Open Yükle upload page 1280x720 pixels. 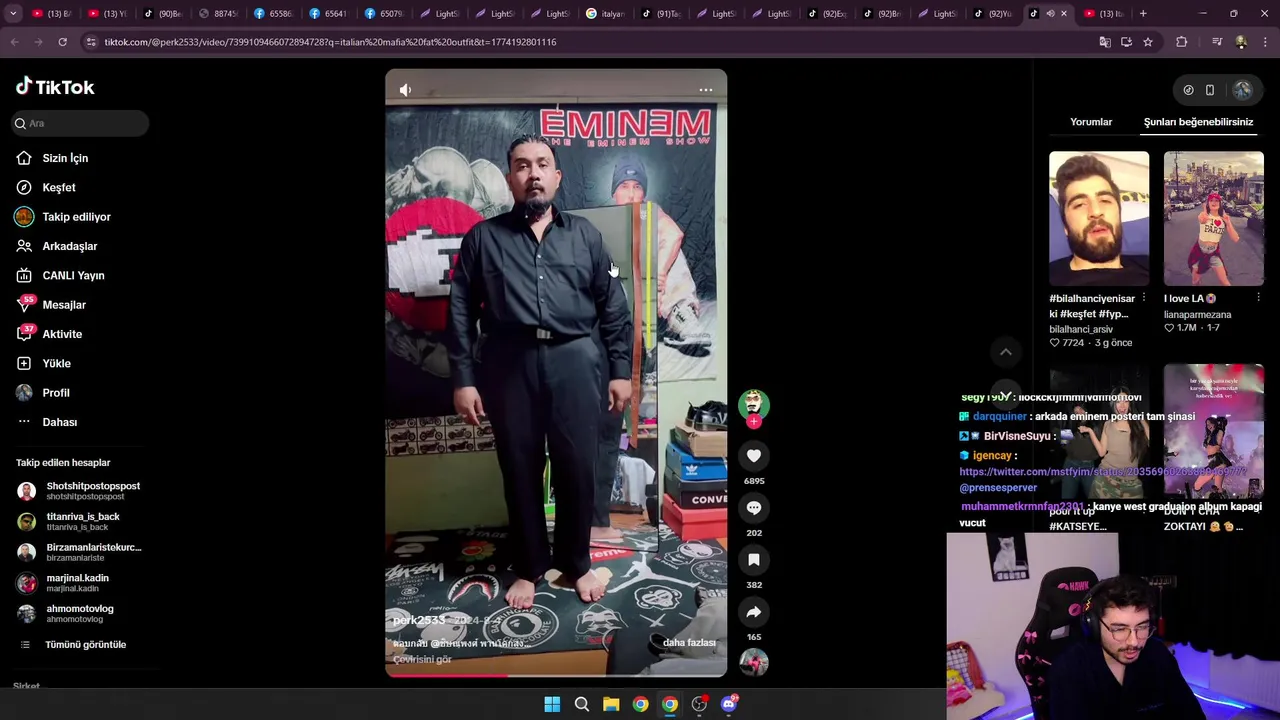pyautogui.click(x=56, y=363)
